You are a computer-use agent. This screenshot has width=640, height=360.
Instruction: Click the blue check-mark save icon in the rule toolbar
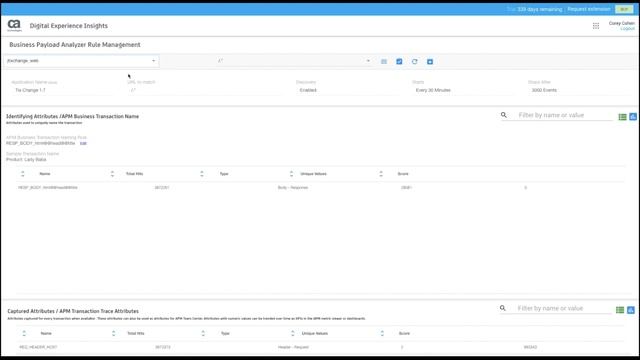399,62
